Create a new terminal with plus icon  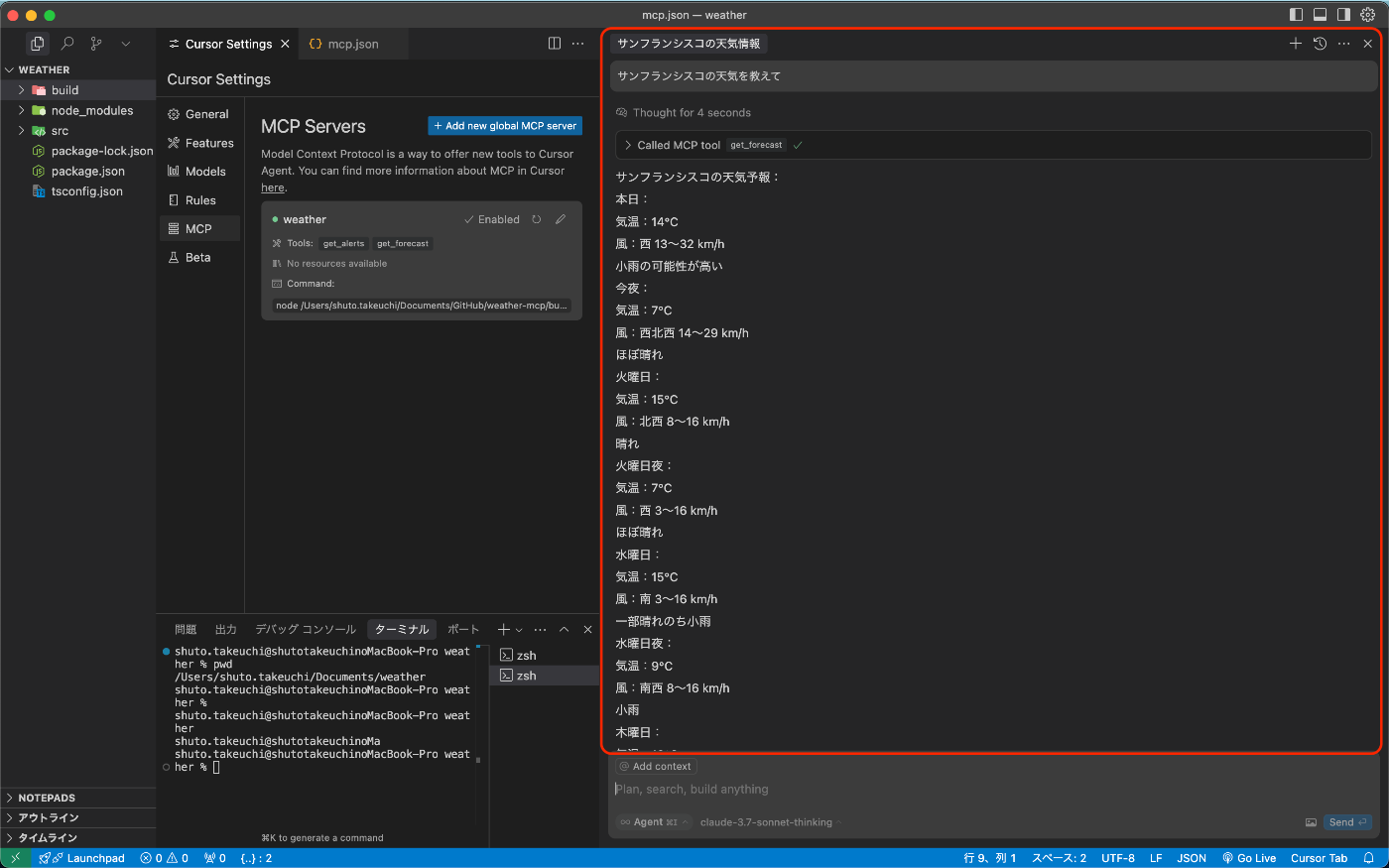coord(504,629)
